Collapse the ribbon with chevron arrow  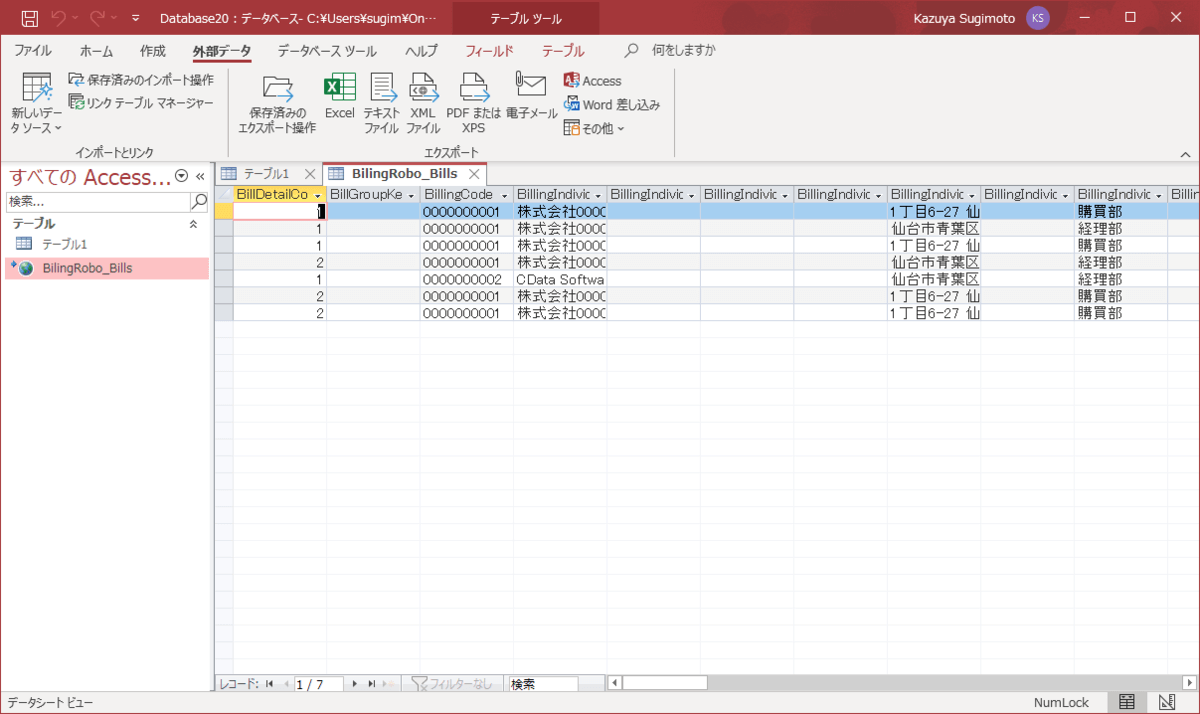(x=1185, y=155)
